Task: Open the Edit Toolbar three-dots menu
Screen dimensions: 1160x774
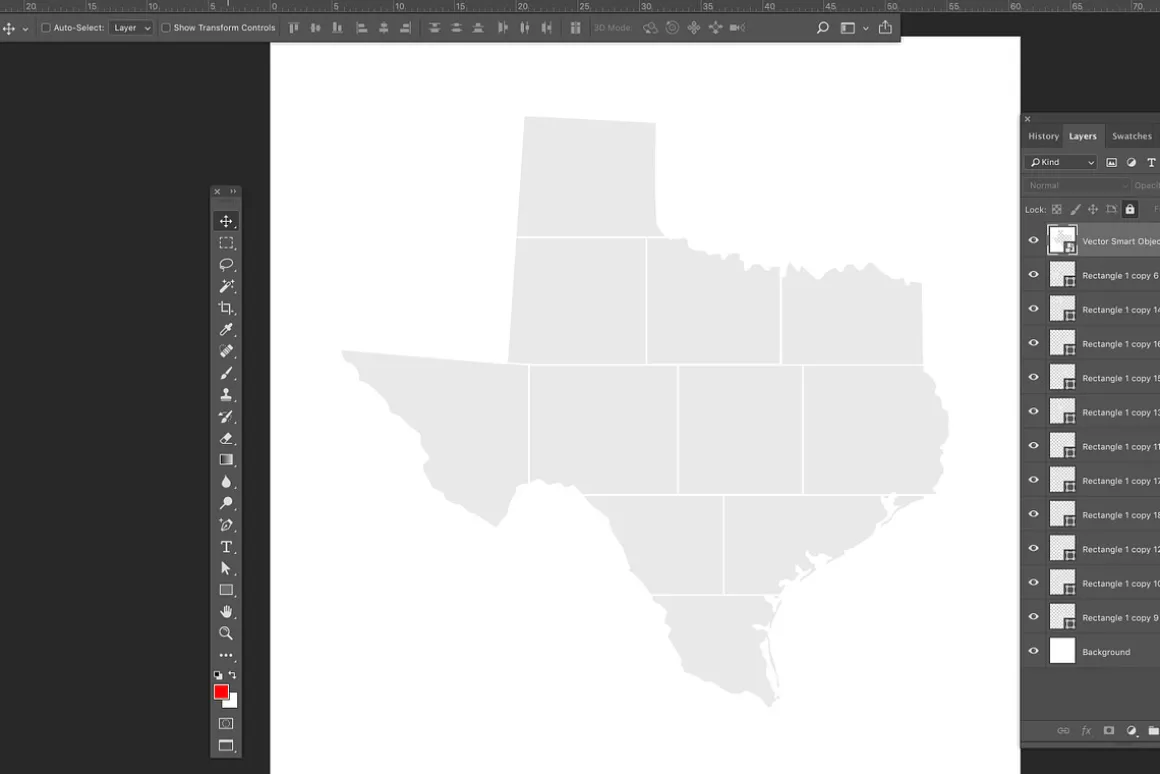Action: (x=226, y=655)
